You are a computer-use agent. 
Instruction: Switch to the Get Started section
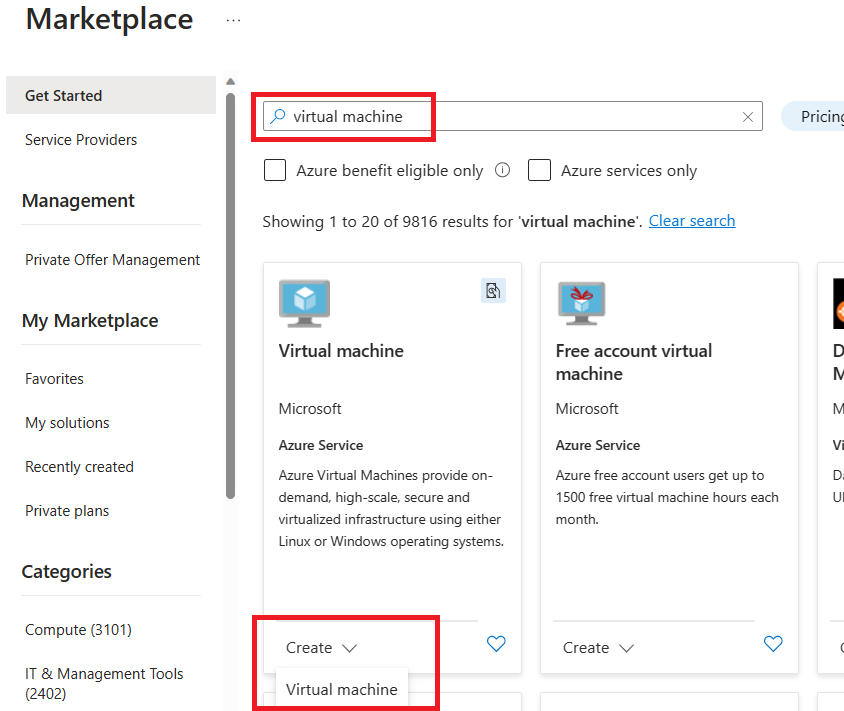62,95
